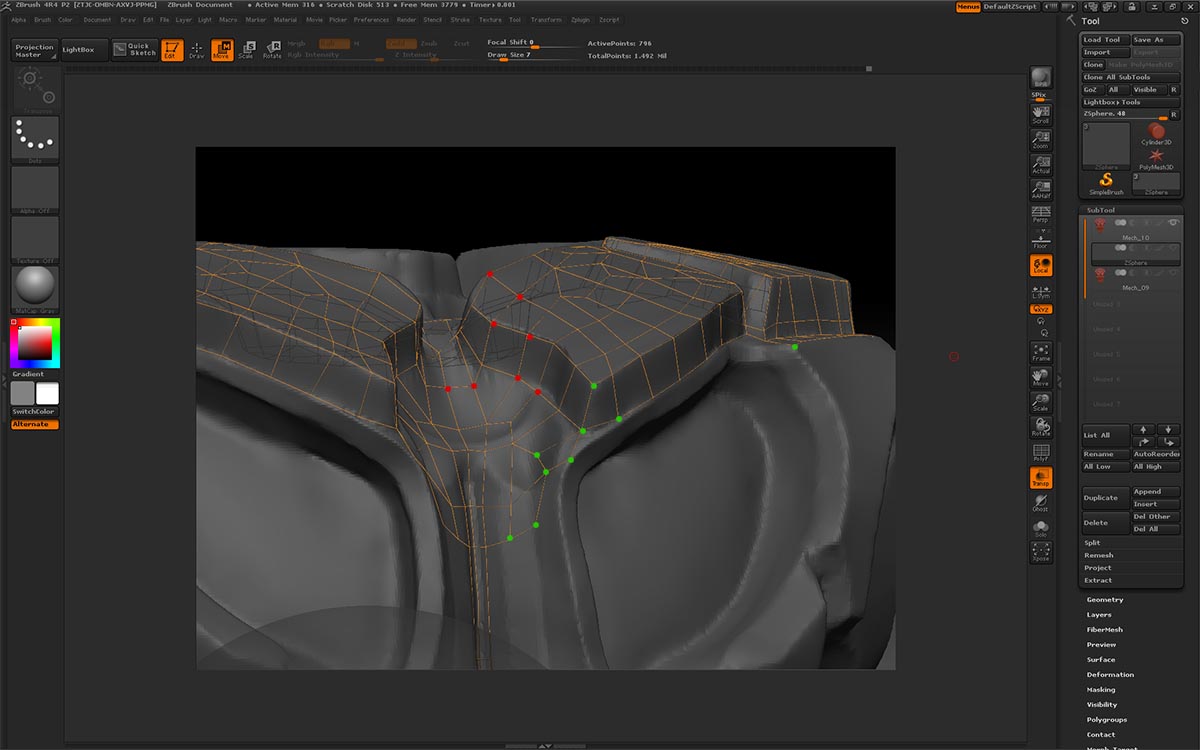Screen dimensions: 1200x750
Task: Select the Scale mode icon in top shelf
Action: 246,49
